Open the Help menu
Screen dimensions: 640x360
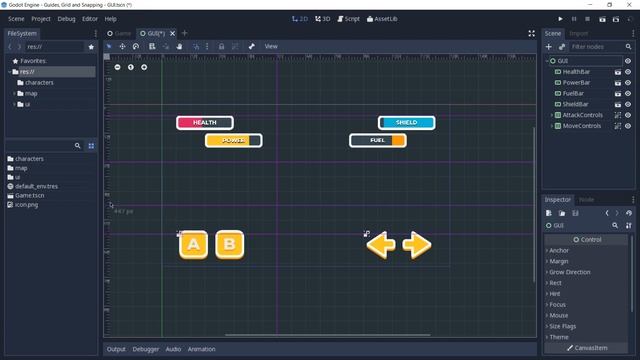click(110, 19)
